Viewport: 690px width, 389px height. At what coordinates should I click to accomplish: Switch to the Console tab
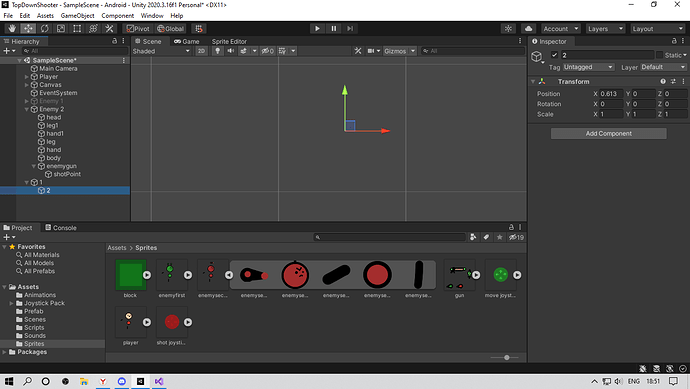[61, 228]
